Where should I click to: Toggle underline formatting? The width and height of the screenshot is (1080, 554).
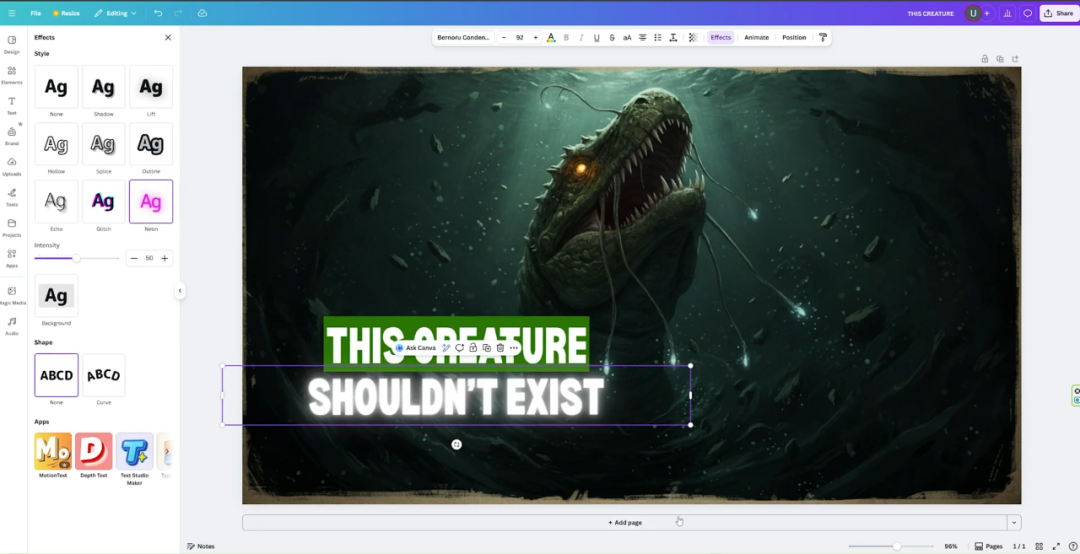(x=597, y=38)
